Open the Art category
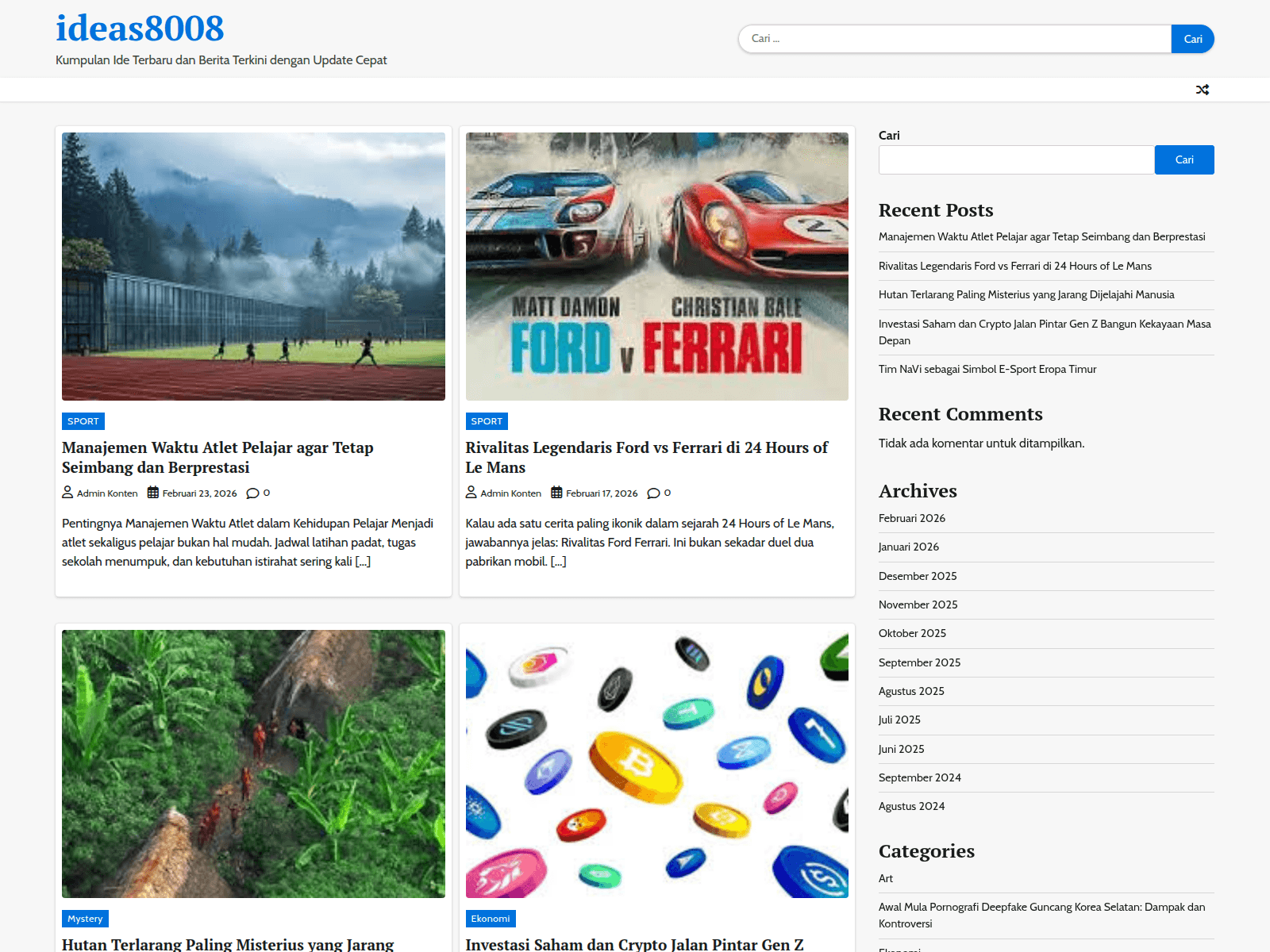This screenshot has width=1270, height=952. [886, 878]
